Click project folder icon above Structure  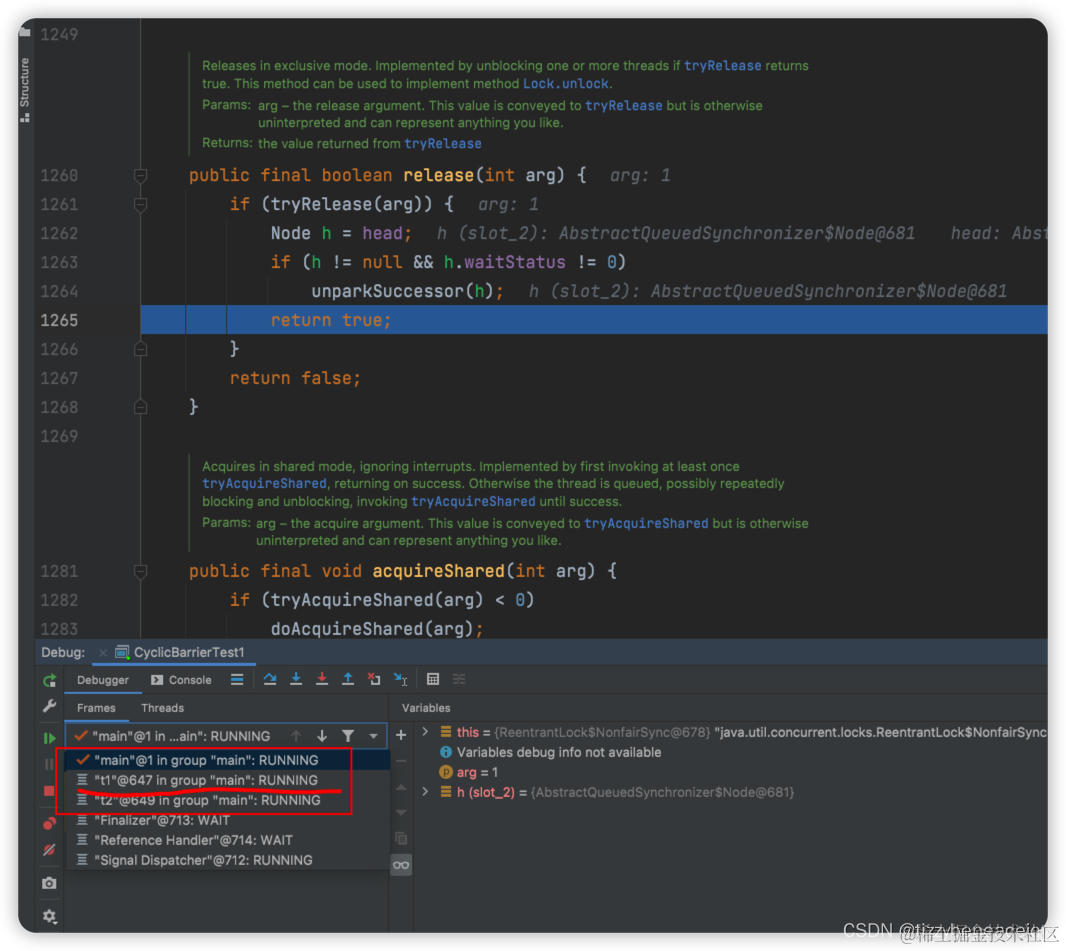tap(25, 31)
